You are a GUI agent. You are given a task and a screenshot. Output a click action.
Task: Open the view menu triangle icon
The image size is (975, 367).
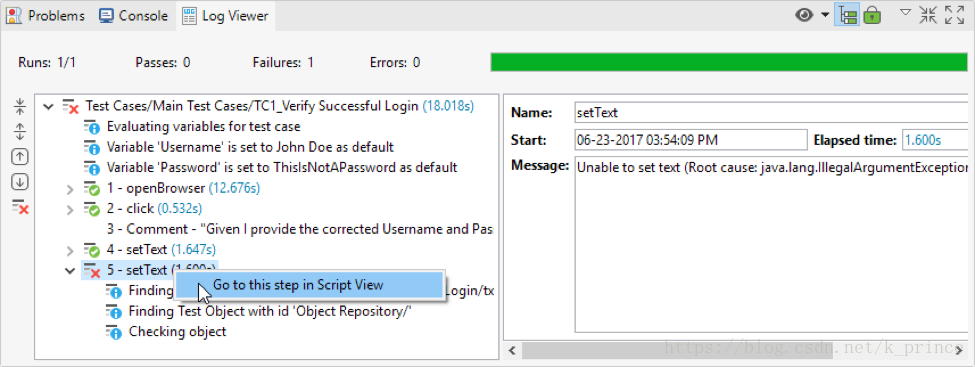click(905, 12)
